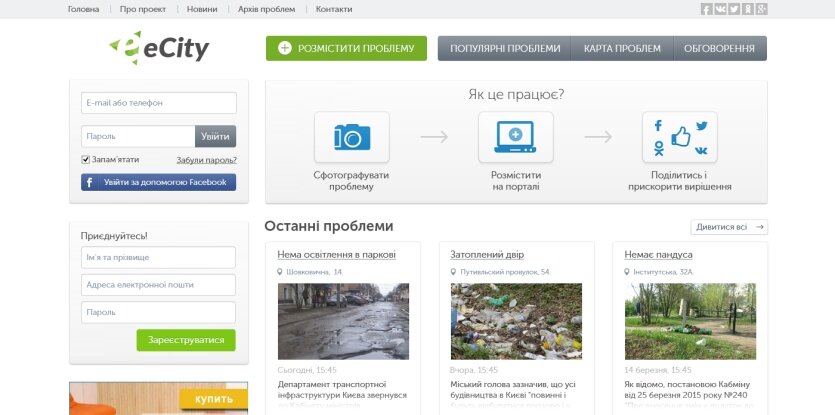Image resolution: width=835 pixels, height=415 pixels.
Task: Click the Зареєструватися button
Action: click(x=186, y=340)
